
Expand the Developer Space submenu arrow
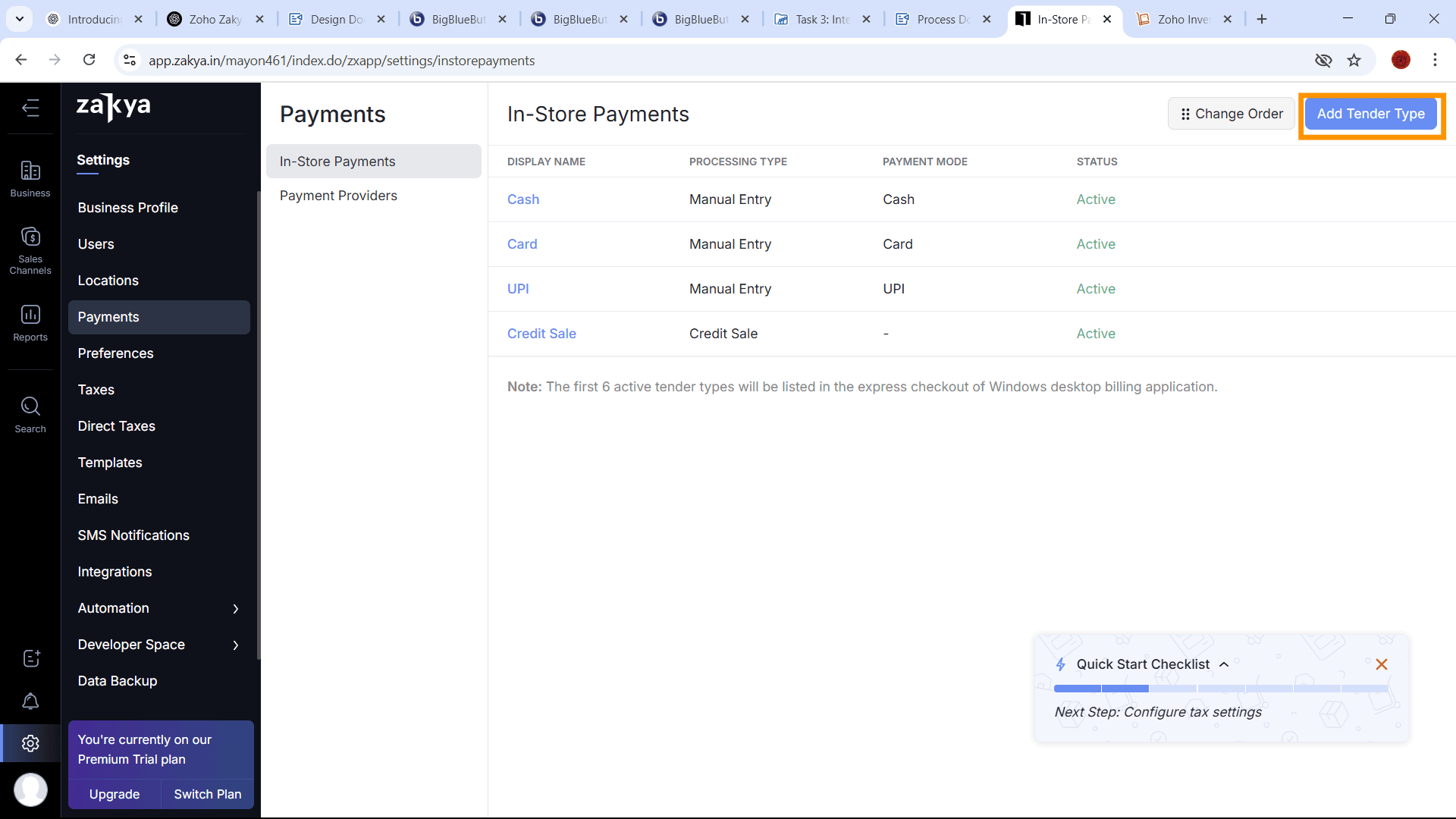pos(236,645)
